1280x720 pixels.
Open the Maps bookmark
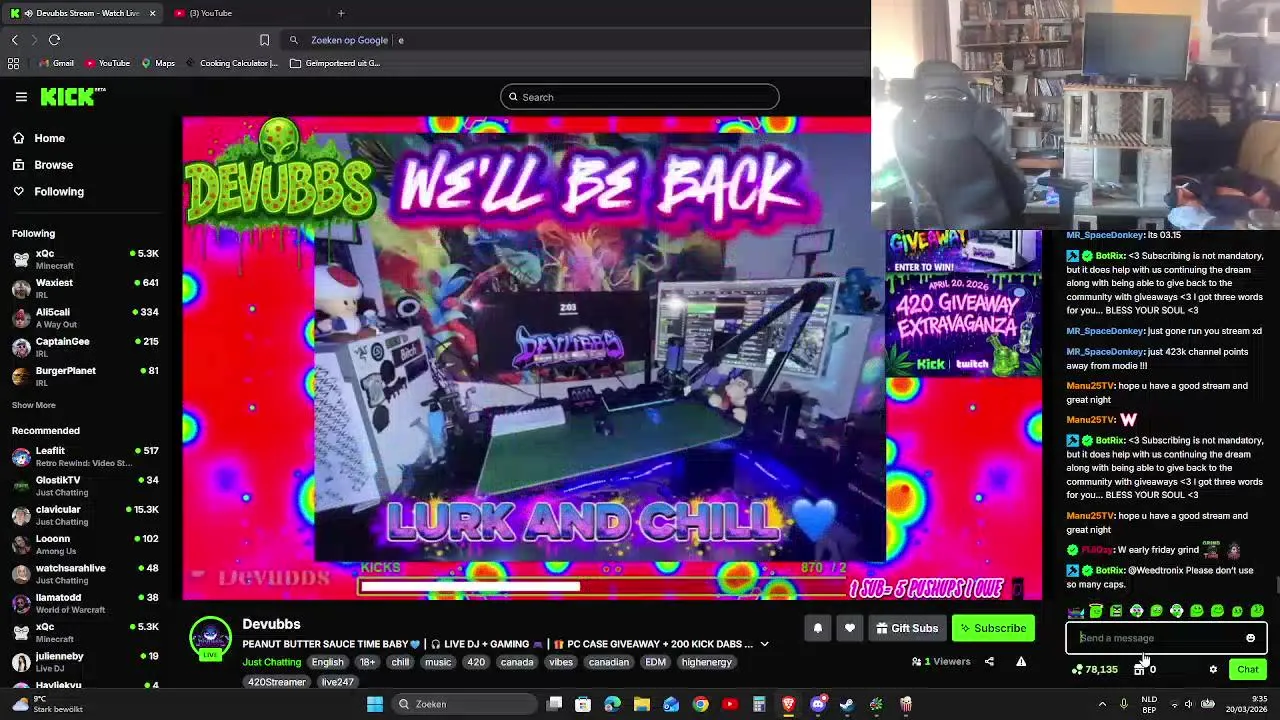pyautogui.click(x=158, y=63)
